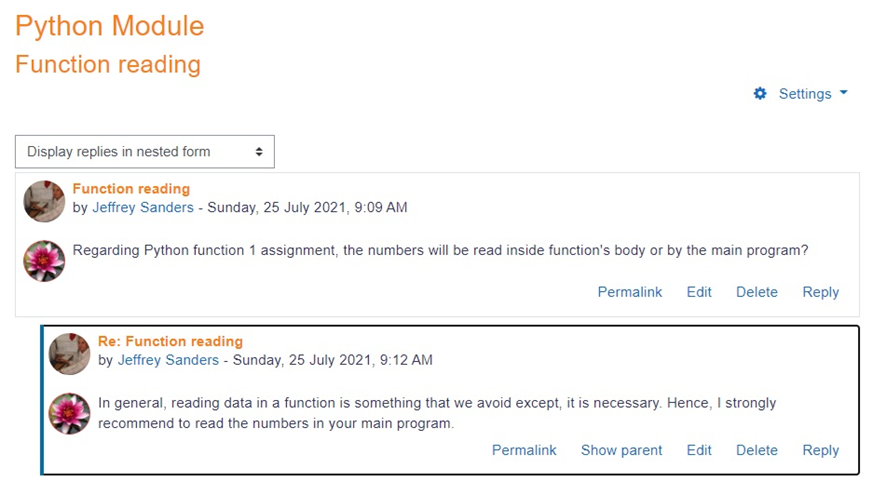Screen dimensions: 873x495
Task: Click the Settings gear icon
Action: point(760,93)
